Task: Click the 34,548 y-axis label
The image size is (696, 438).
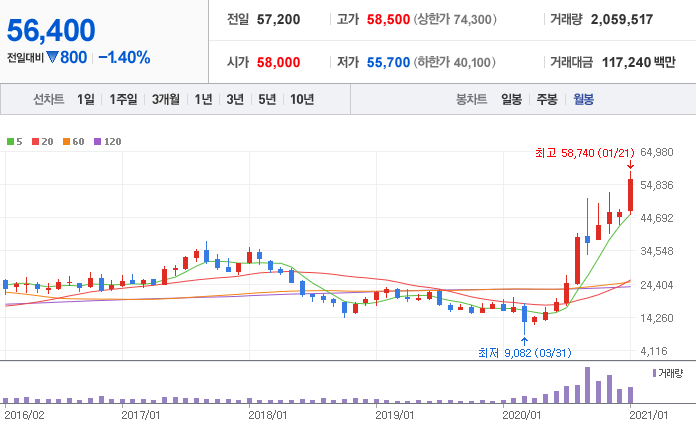Action: point(656,251)
